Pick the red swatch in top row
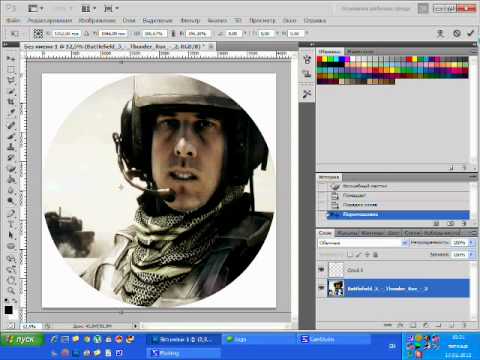 [319, 59]
